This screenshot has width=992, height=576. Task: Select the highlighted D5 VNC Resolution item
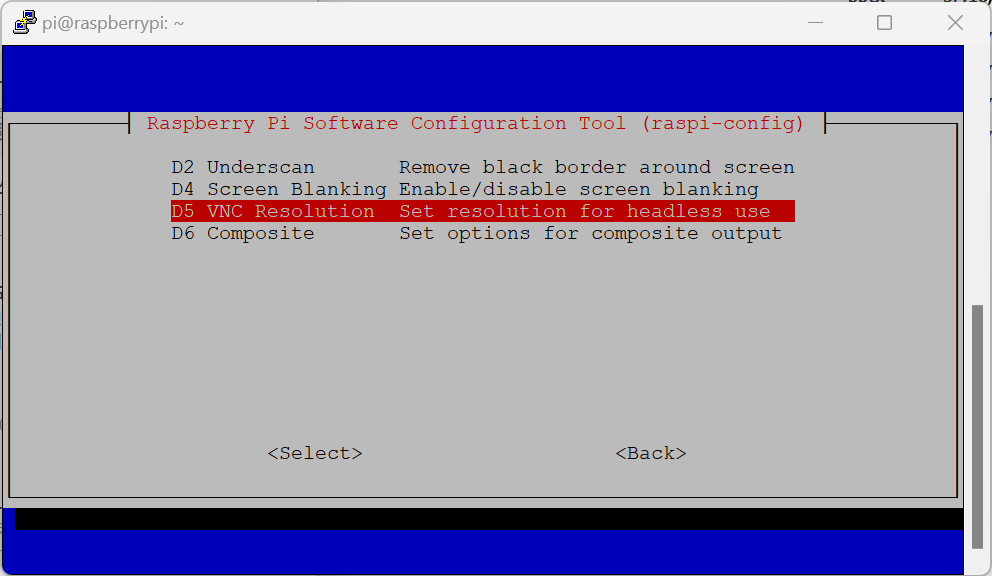483,211
